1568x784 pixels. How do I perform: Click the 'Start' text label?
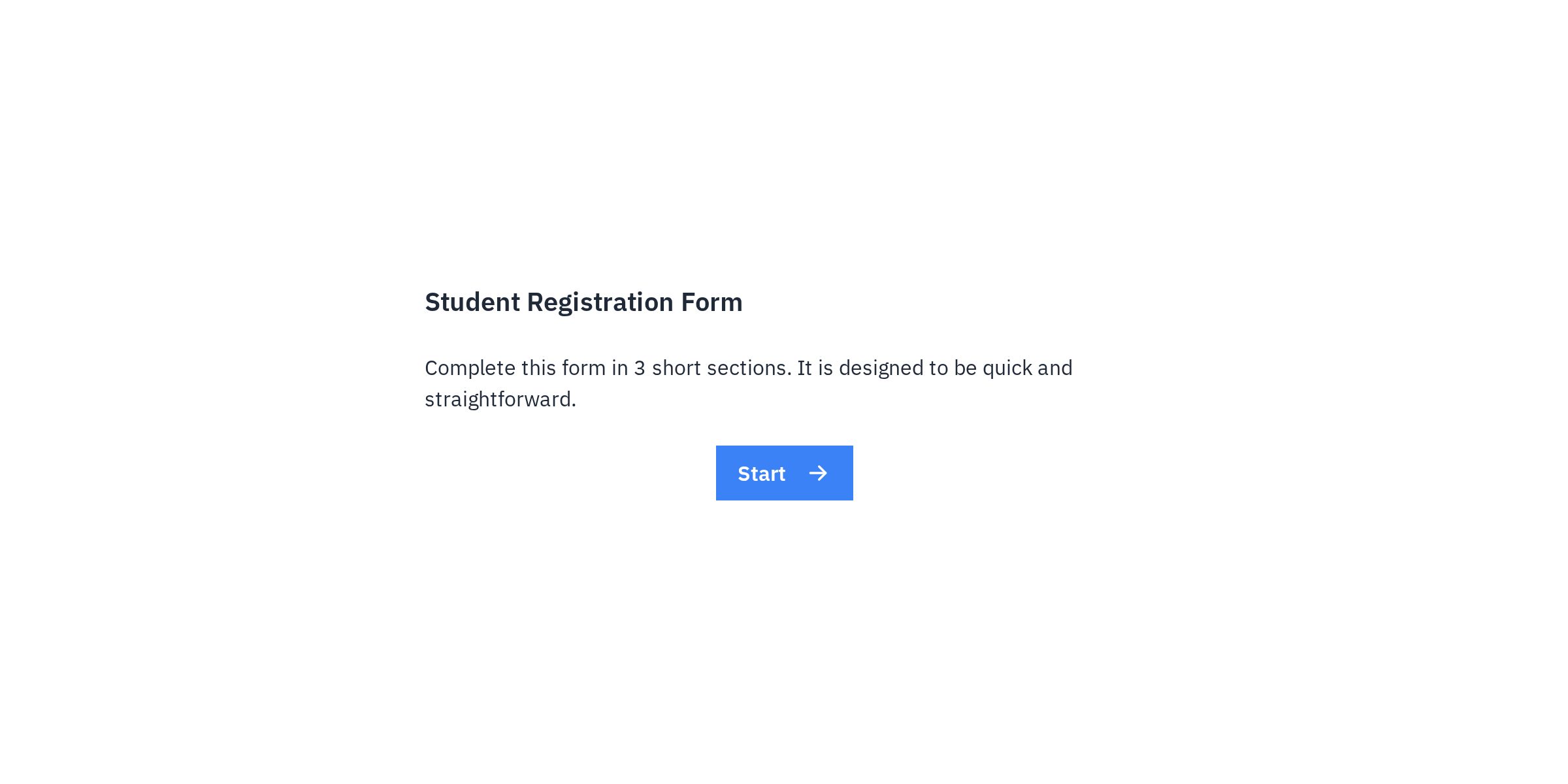click(761, 474)
